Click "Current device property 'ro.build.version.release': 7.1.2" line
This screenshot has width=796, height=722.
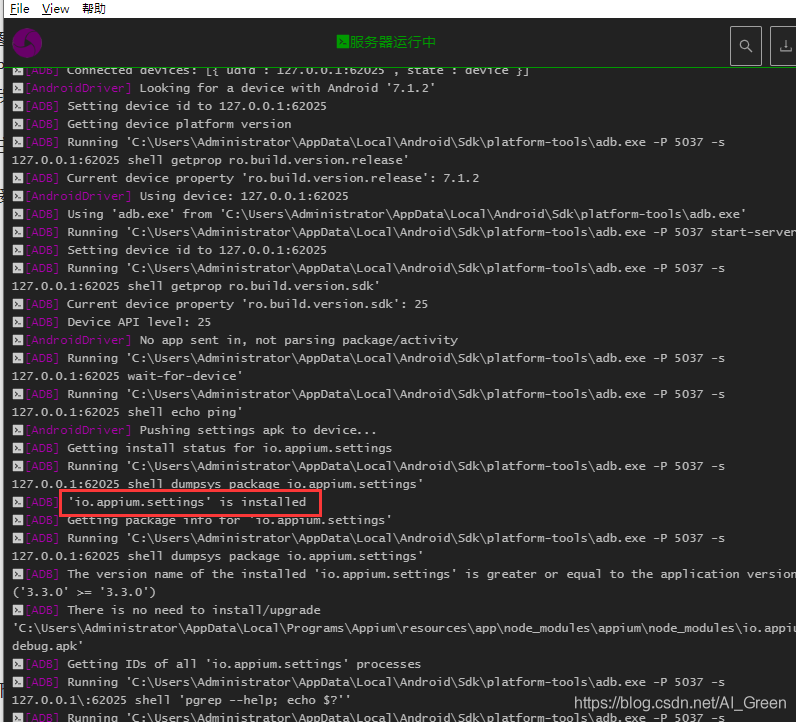[273, 178]
